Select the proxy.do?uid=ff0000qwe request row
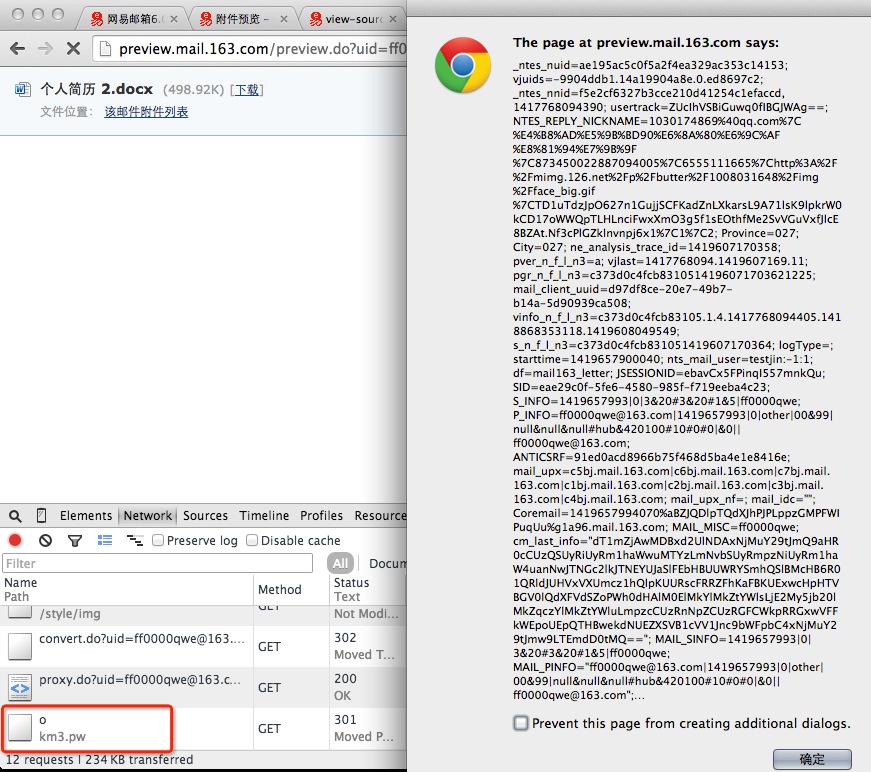This screenshot has height=772, width=871. 203,688
